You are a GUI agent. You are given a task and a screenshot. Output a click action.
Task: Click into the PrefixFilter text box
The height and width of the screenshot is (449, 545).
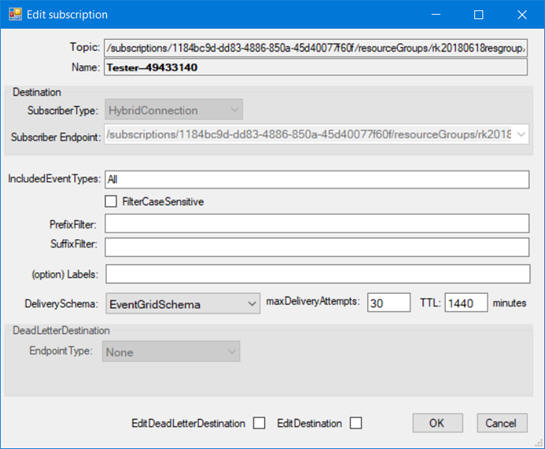click(x=317, y=223)
